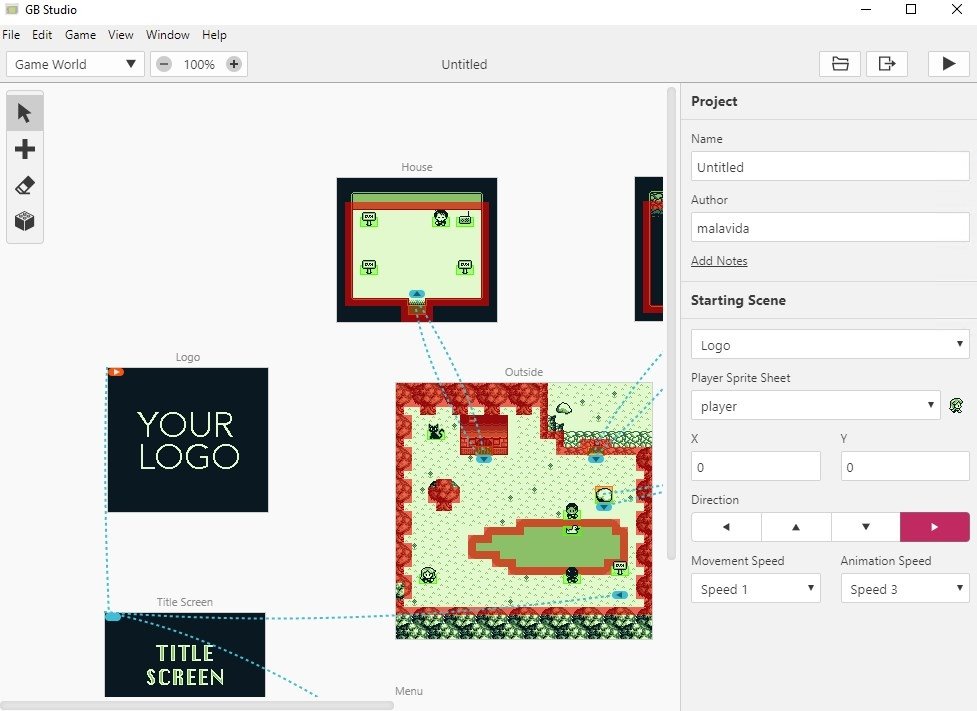Click the vertical world scrollbar
Viewport: 977px width, 711px height.
(x=671, y=324)
